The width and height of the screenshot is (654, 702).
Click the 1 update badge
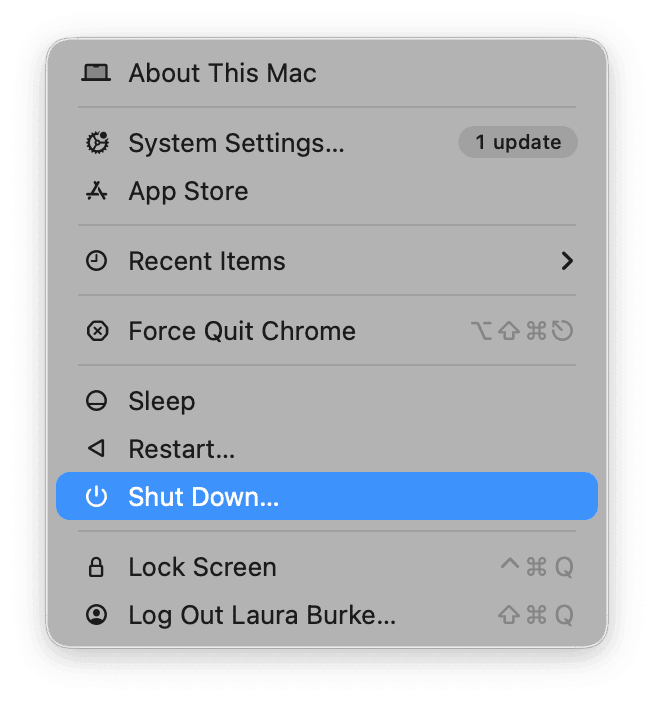click(x=518, y=142)
